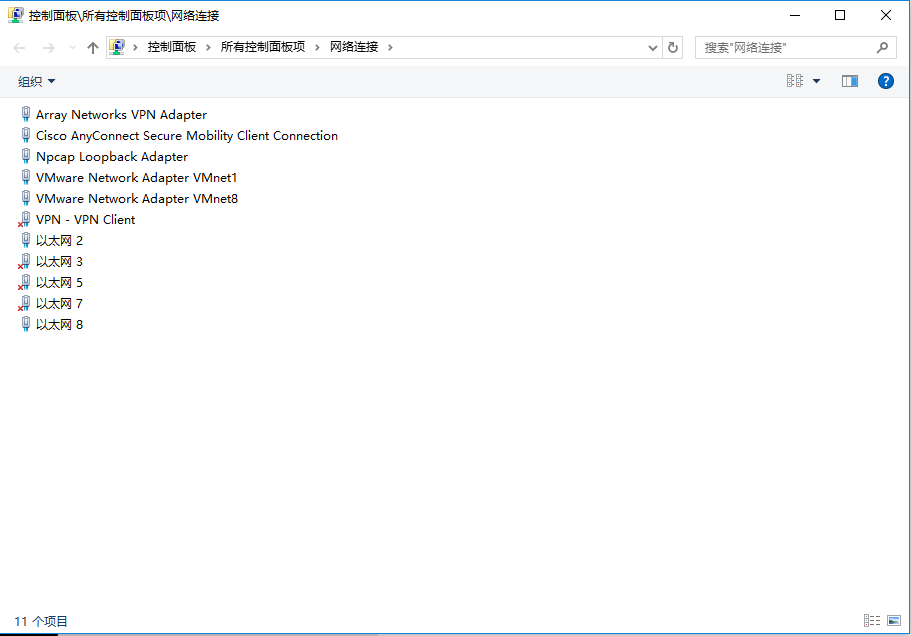Expand chevron after 网络连接 in breadcrumb

tap(390, 47)
